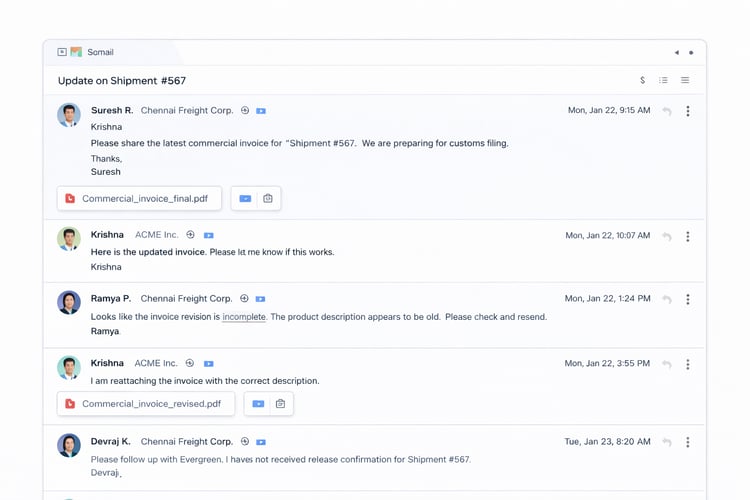Viewport: 750px width, 500px height.
Task: Click the dollar sign icon in subject bar
Action: (642, 80)
